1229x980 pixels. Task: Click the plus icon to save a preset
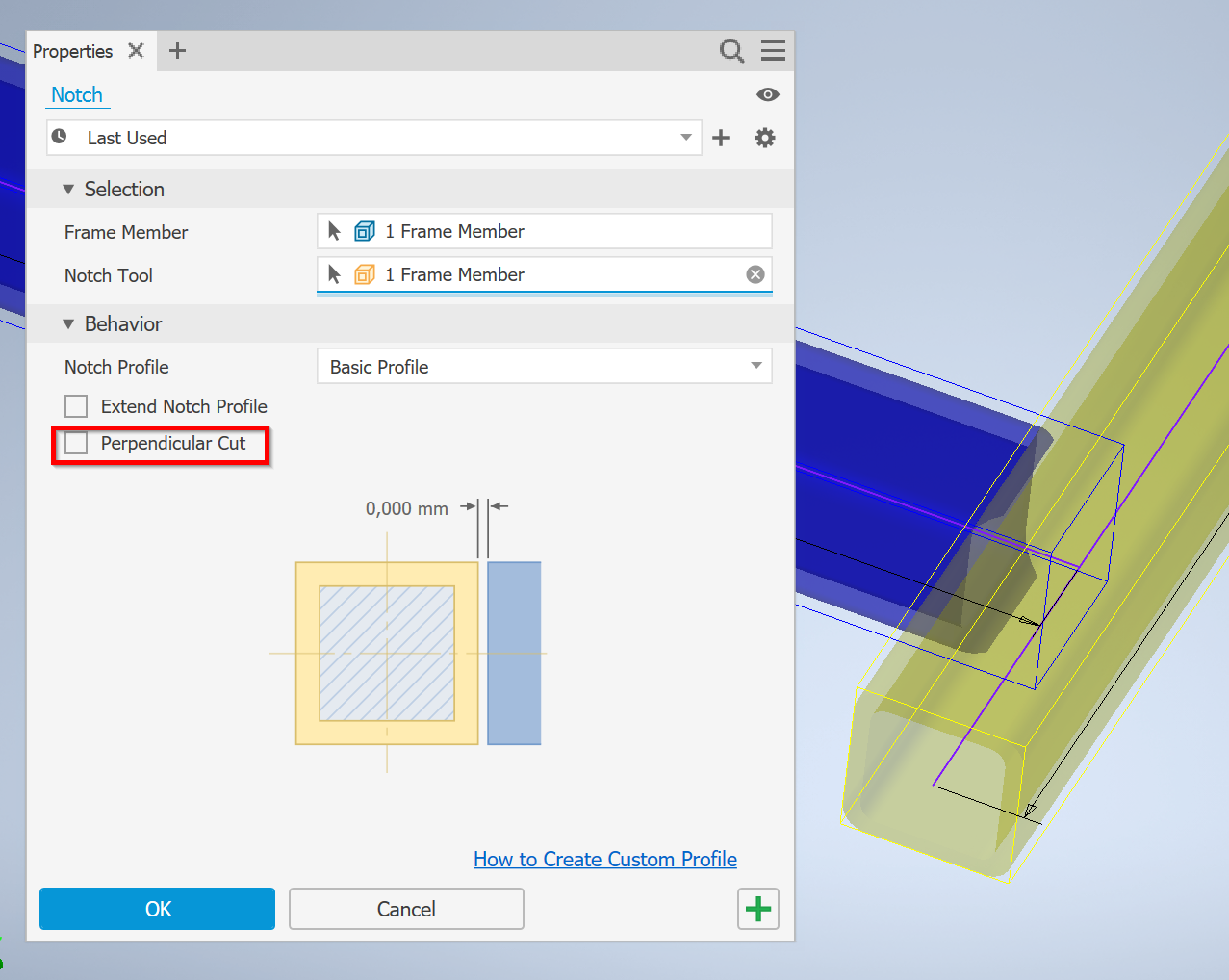pyautogui.click(x=720, y=137)
